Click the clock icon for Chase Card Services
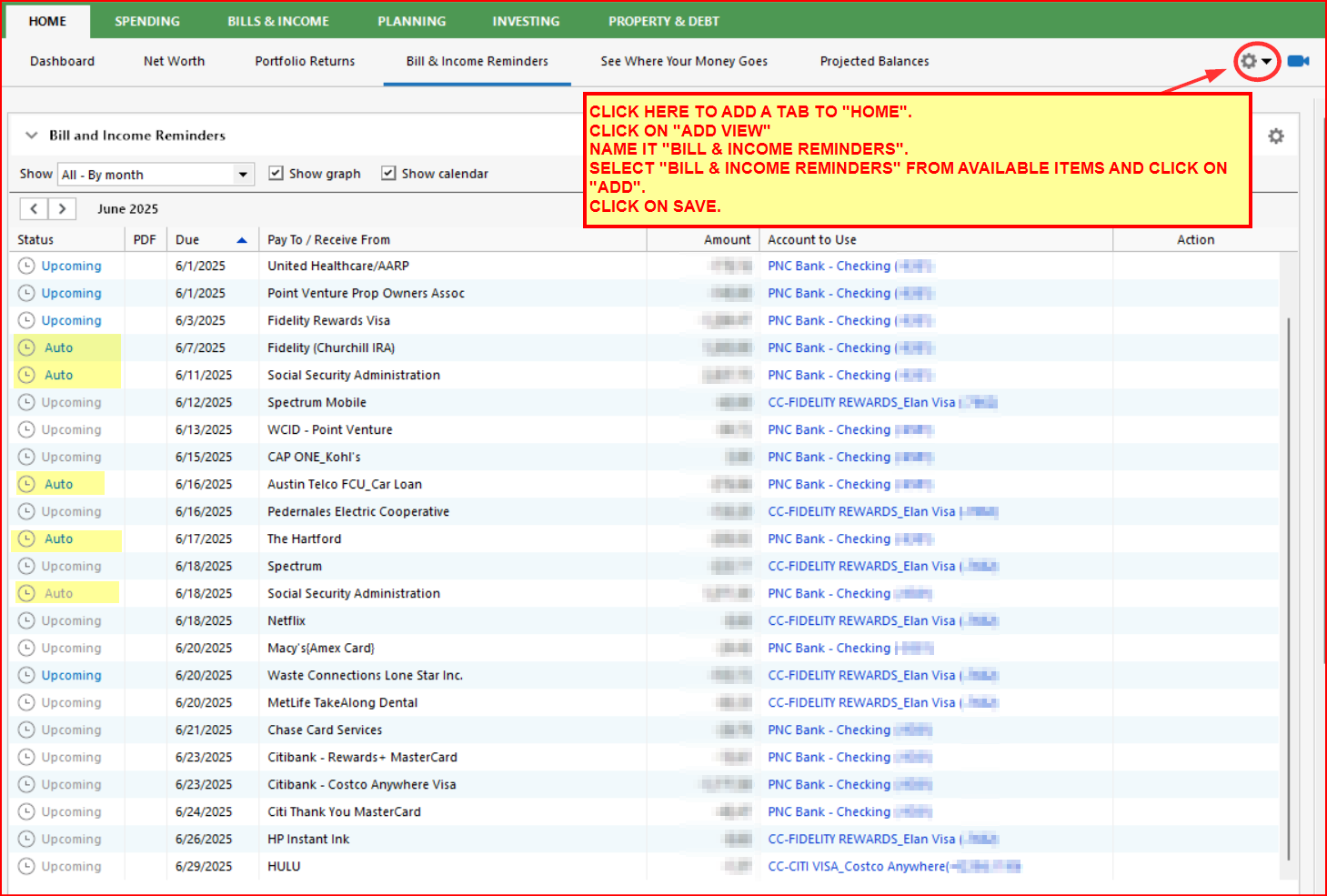Viewport: 1327px width, 896px height. (x=26, y=730)
